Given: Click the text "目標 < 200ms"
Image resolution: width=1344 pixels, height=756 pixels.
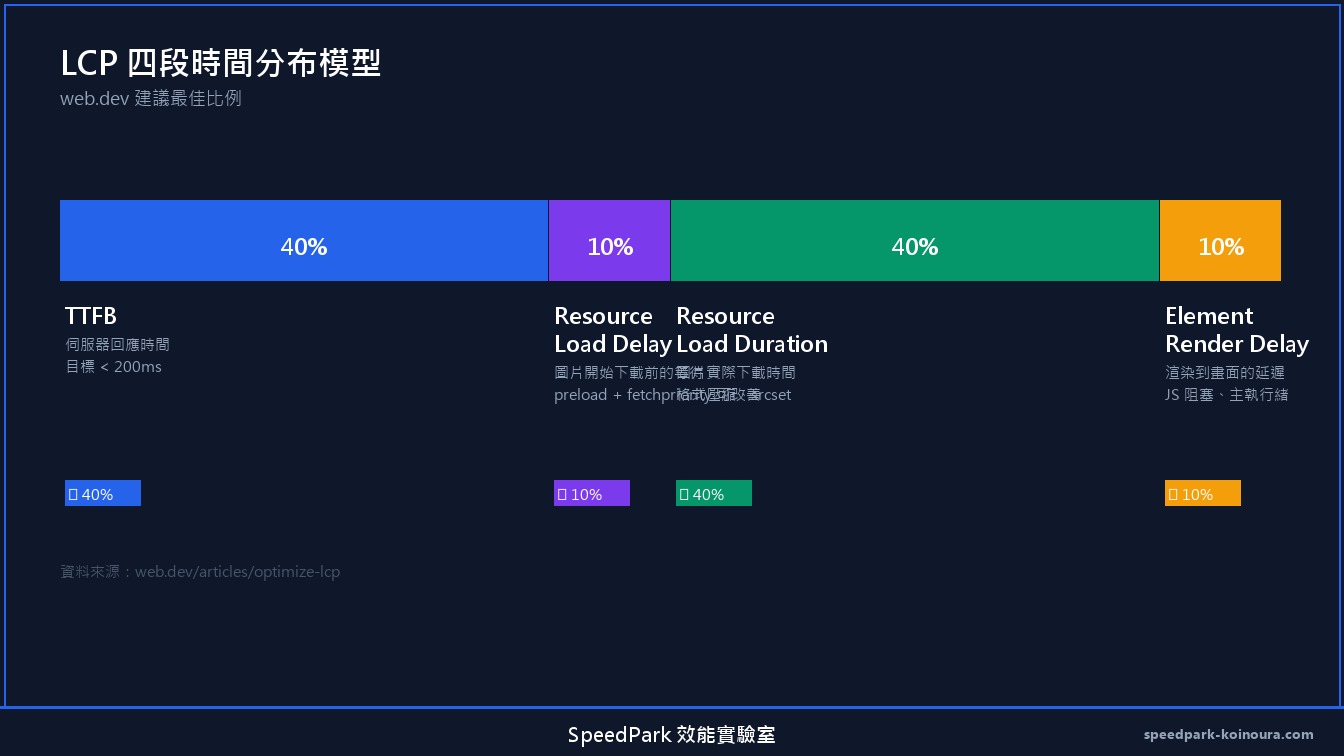Looking at the screenshot, I should coord(113,367).
